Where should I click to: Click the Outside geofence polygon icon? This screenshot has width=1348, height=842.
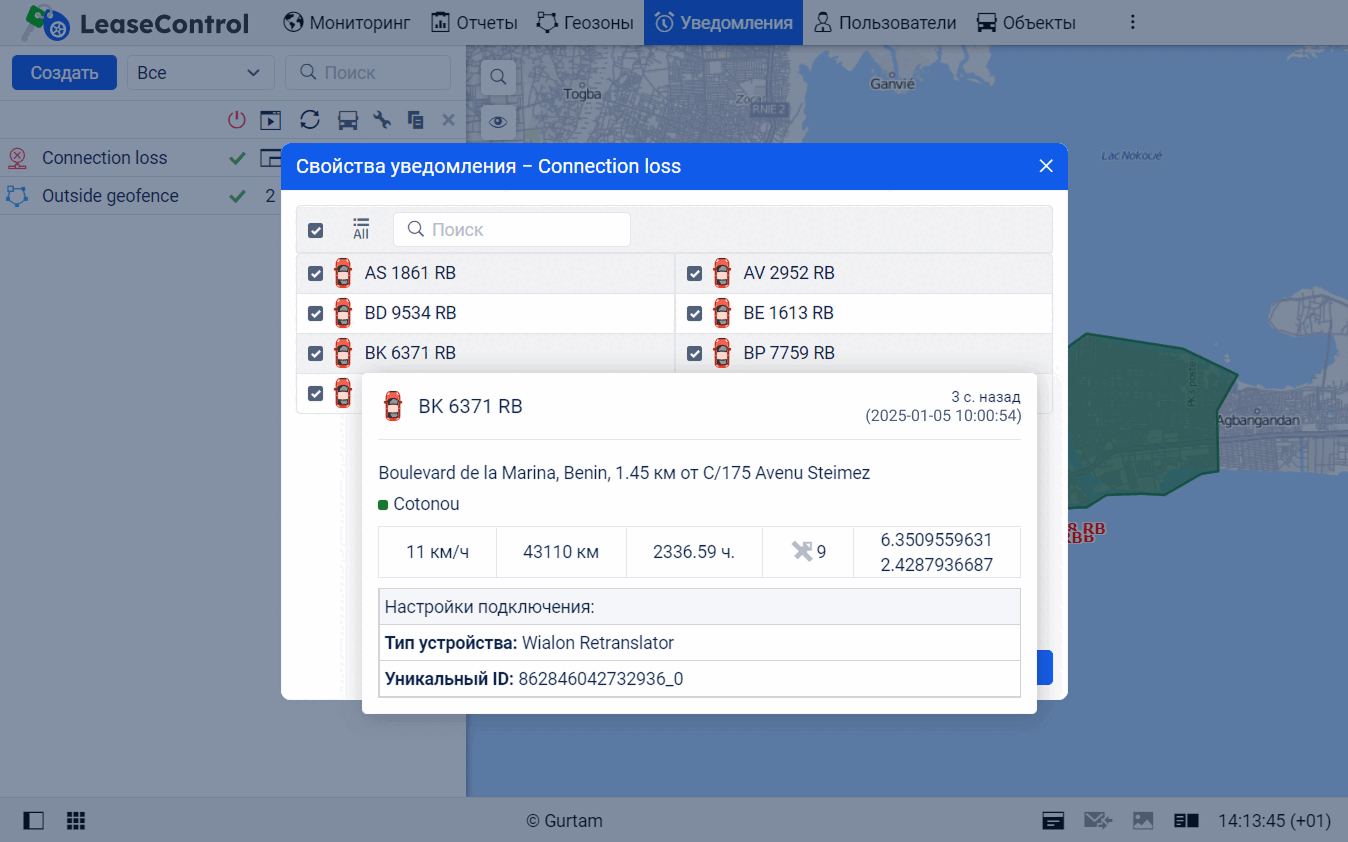(x=16, y=196)
